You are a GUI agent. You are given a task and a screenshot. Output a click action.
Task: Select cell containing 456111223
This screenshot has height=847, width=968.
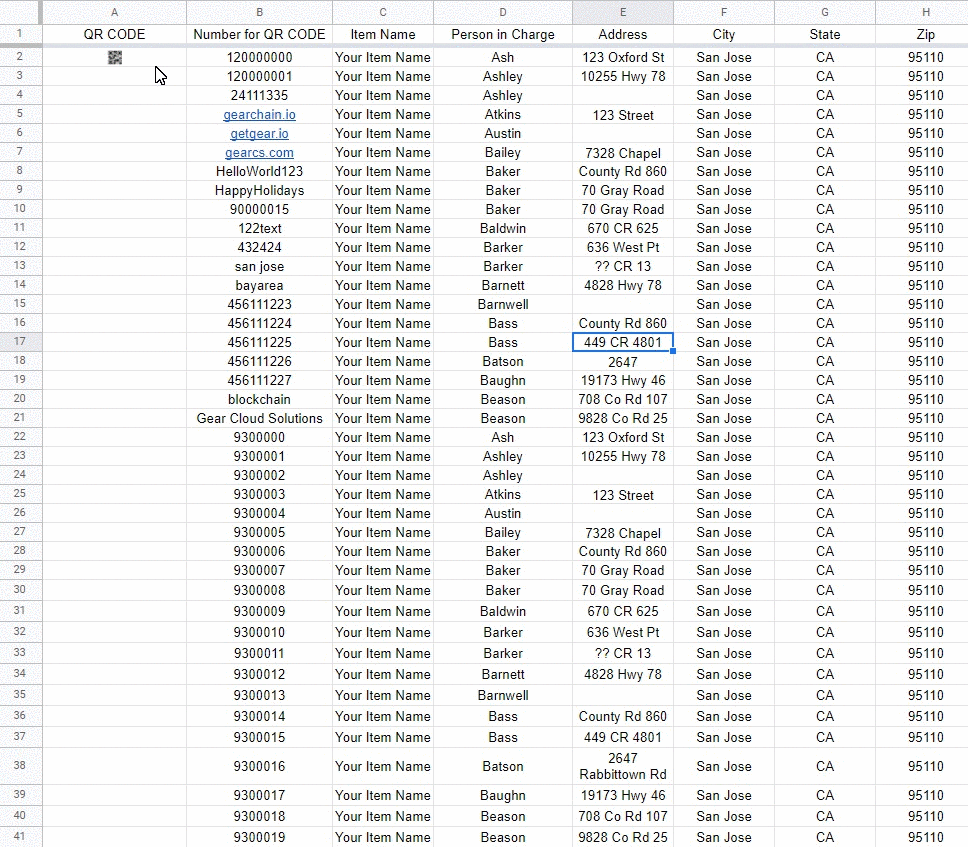(259, 305)
